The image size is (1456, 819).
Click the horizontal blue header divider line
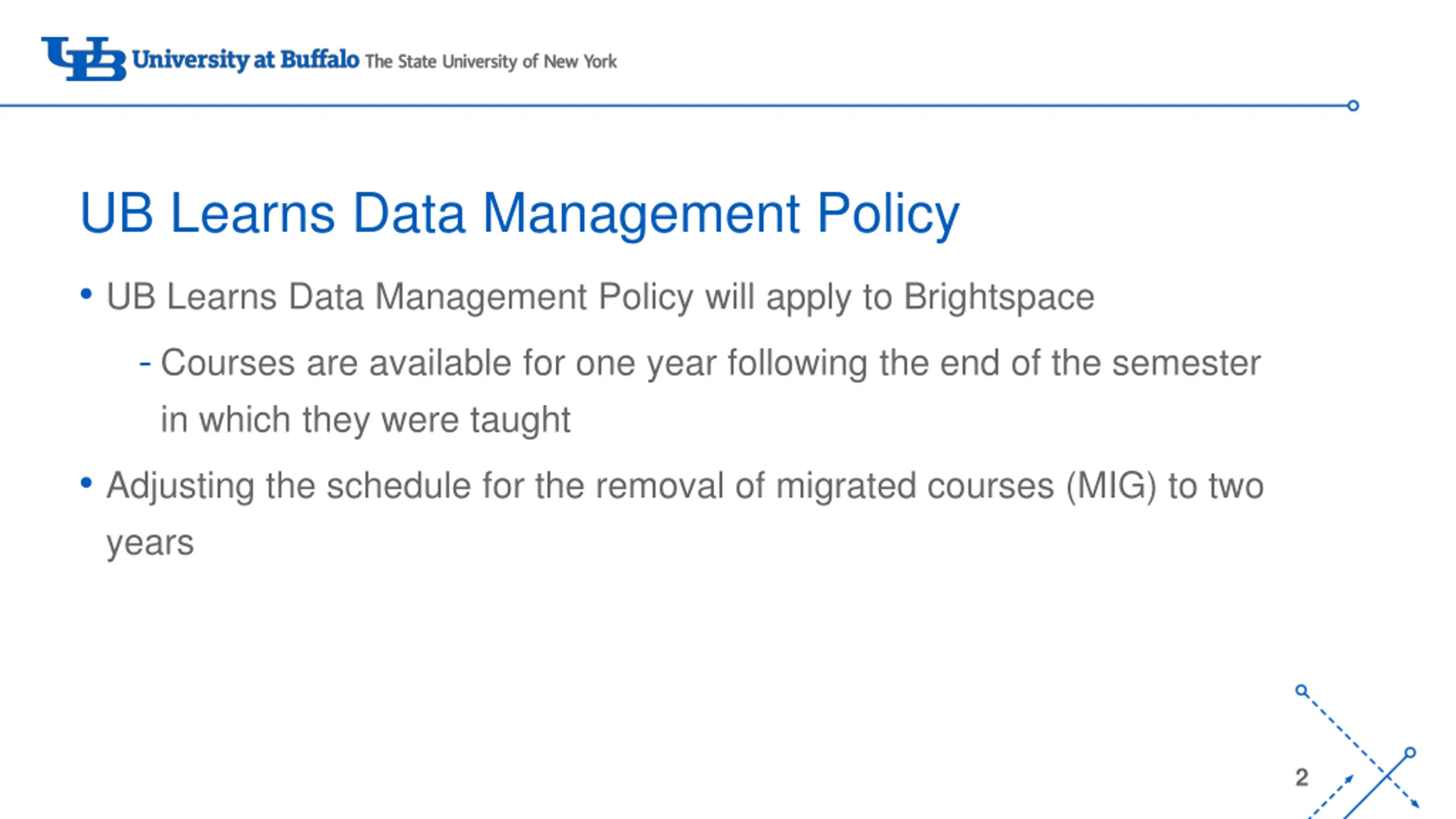tap(673, 106)
